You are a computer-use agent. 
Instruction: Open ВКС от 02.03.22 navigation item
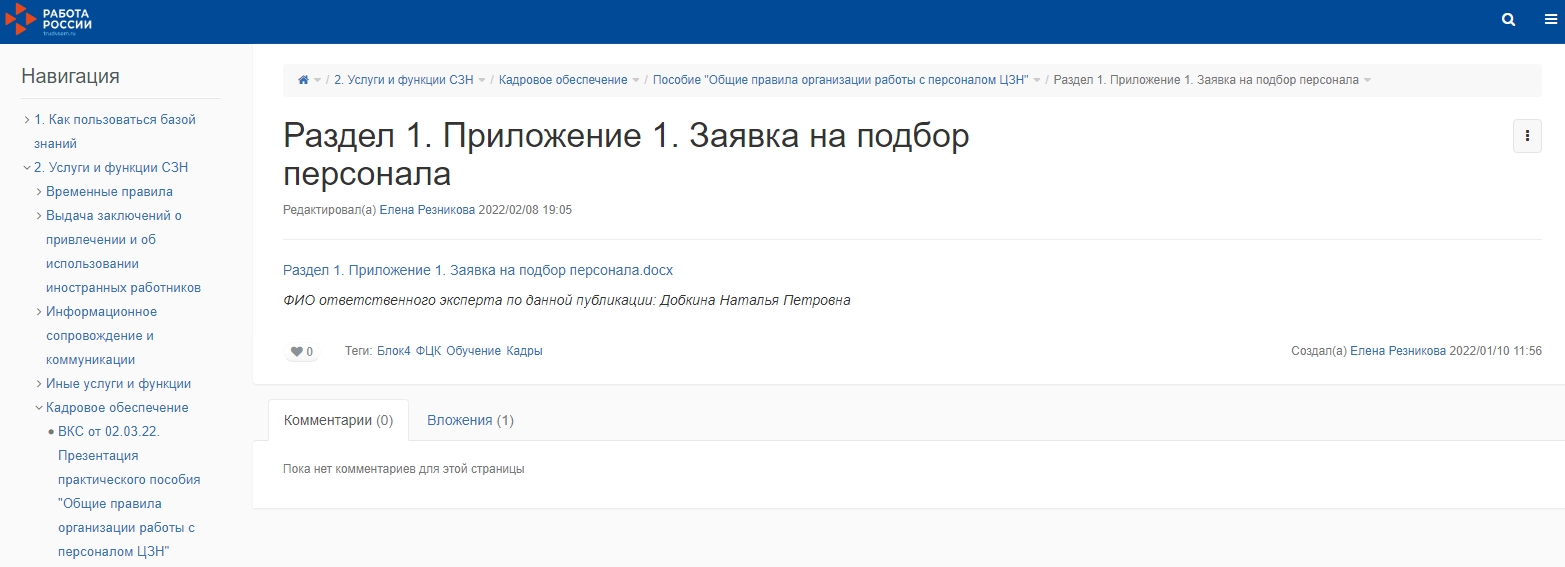tap(109, 432)
